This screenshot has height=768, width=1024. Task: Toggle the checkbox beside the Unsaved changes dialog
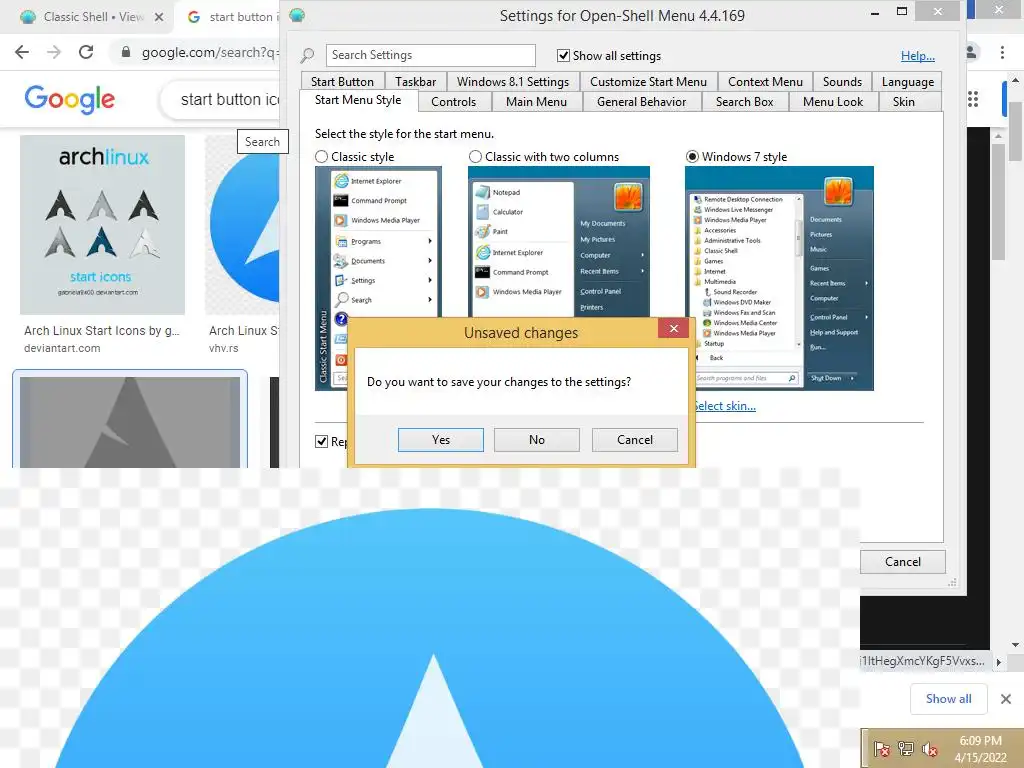tap(321, 441)
